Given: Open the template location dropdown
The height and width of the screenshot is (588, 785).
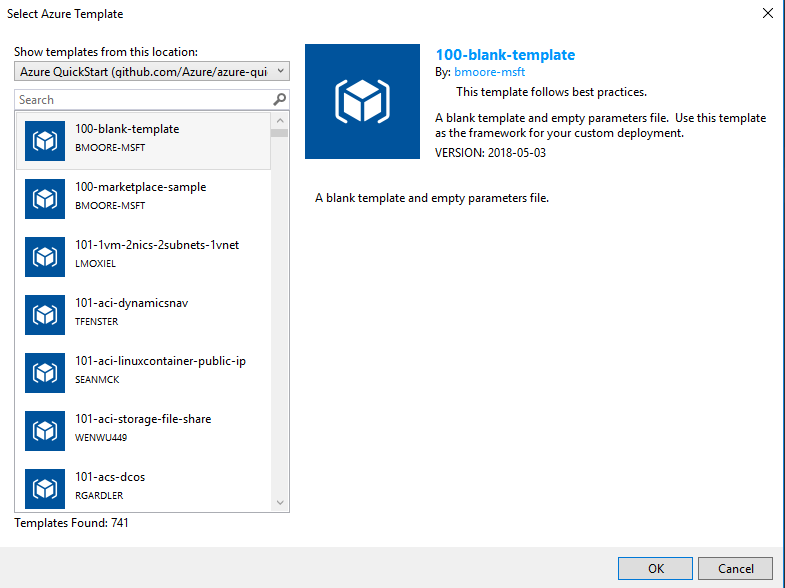Looking at the screenshot, I should 152,72.
